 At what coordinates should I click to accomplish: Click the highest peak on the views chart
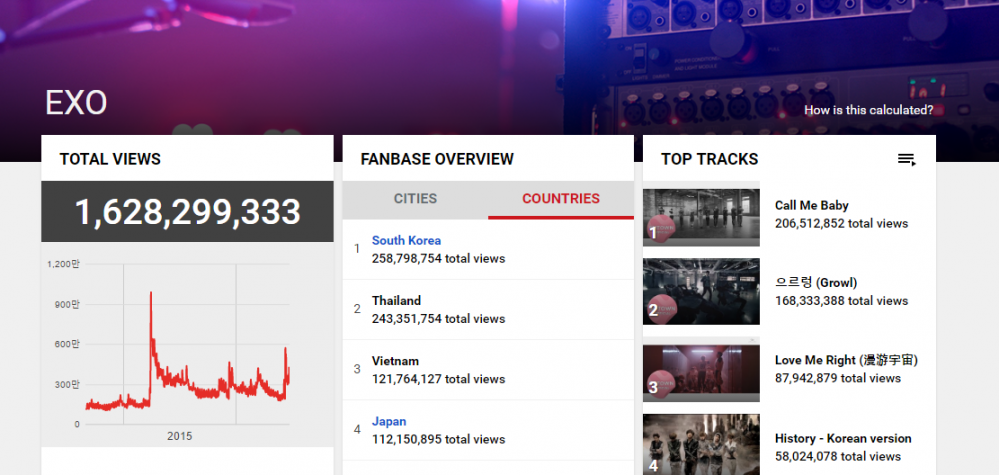pos(150,294)
